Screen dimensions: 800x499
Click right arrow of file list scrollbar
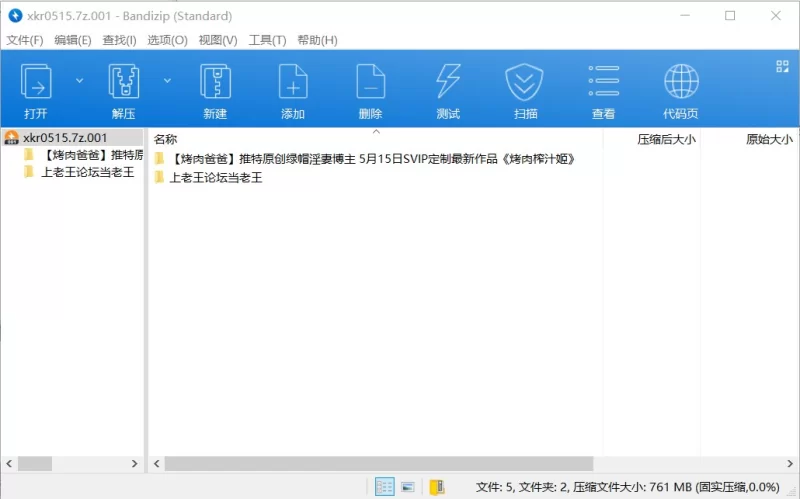point(790,464)
